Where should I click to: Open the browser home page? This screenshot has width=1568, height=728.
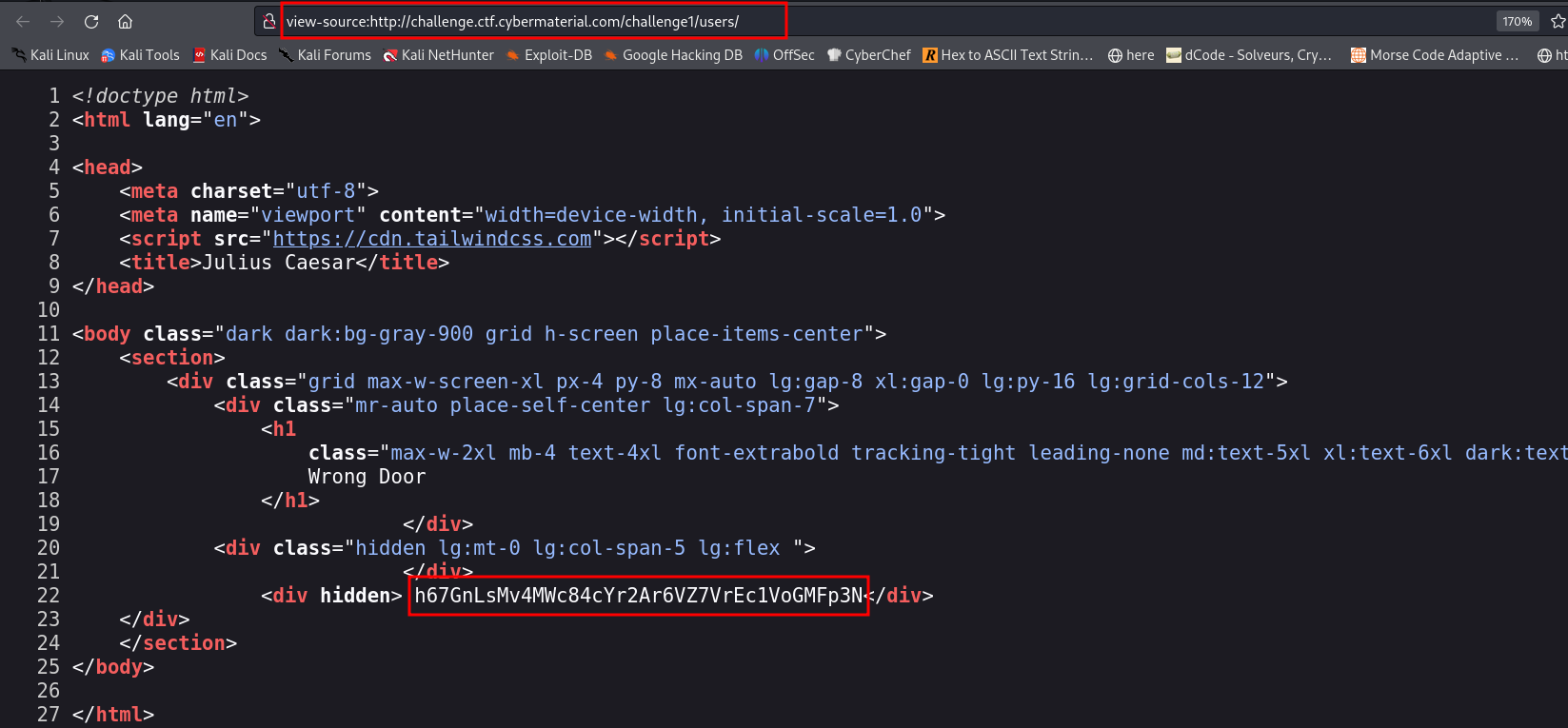tap(125, 21)
